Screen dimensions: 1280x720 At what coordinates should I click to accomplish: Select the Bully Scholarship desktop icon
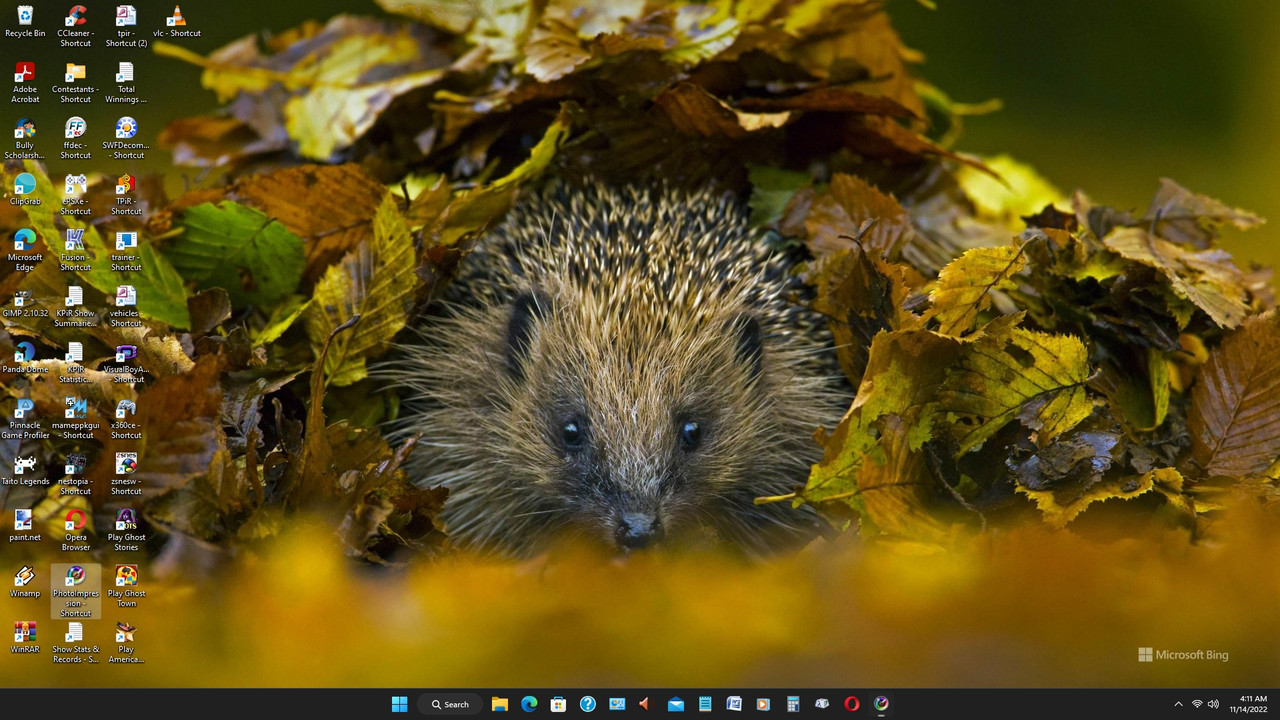click(x=25, y=139)
